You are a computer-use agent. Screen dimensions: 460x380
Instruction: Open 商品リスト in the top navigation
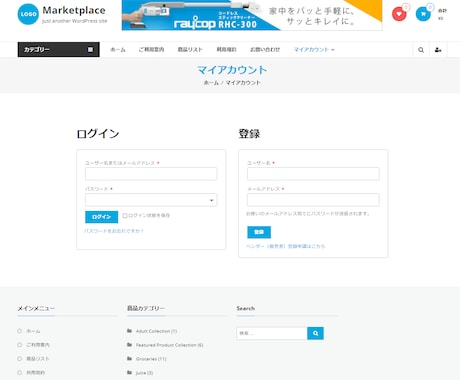(190, 50)
